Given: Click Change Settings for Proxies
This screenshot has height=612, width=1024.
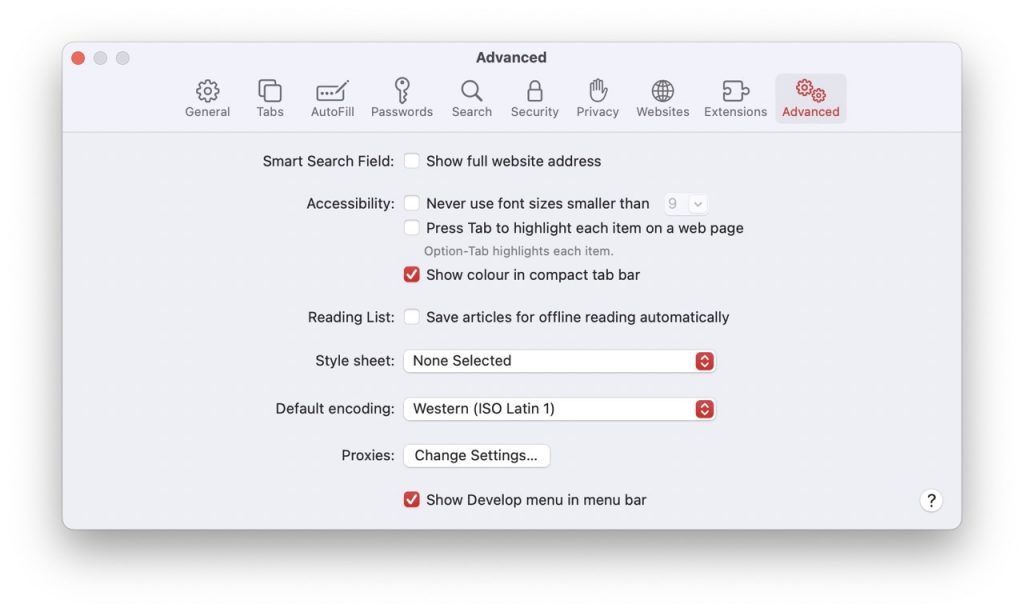Looking at the screenshot, I should (x=476, y=455).
